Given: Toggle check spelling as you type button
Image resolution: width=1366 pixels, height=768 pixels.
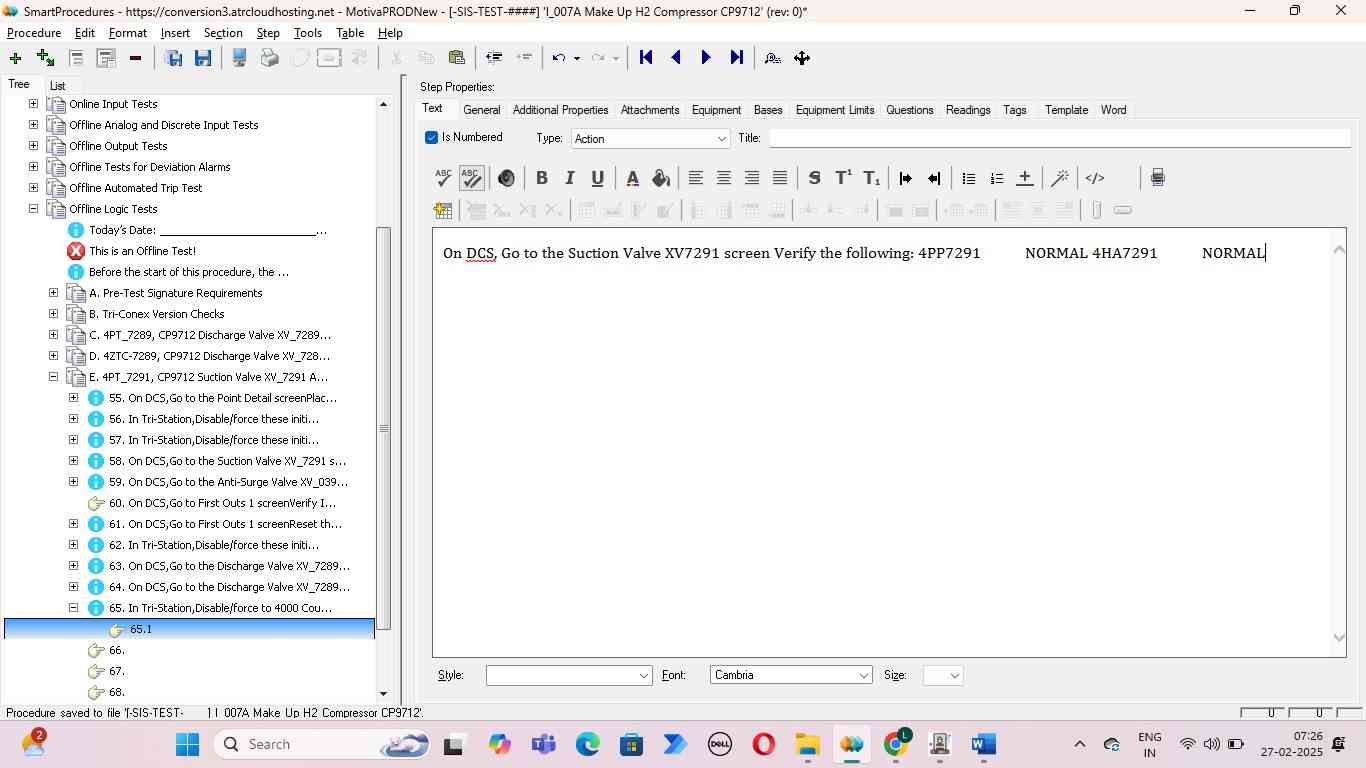Looking at the screenshot, I should [471, 178].
